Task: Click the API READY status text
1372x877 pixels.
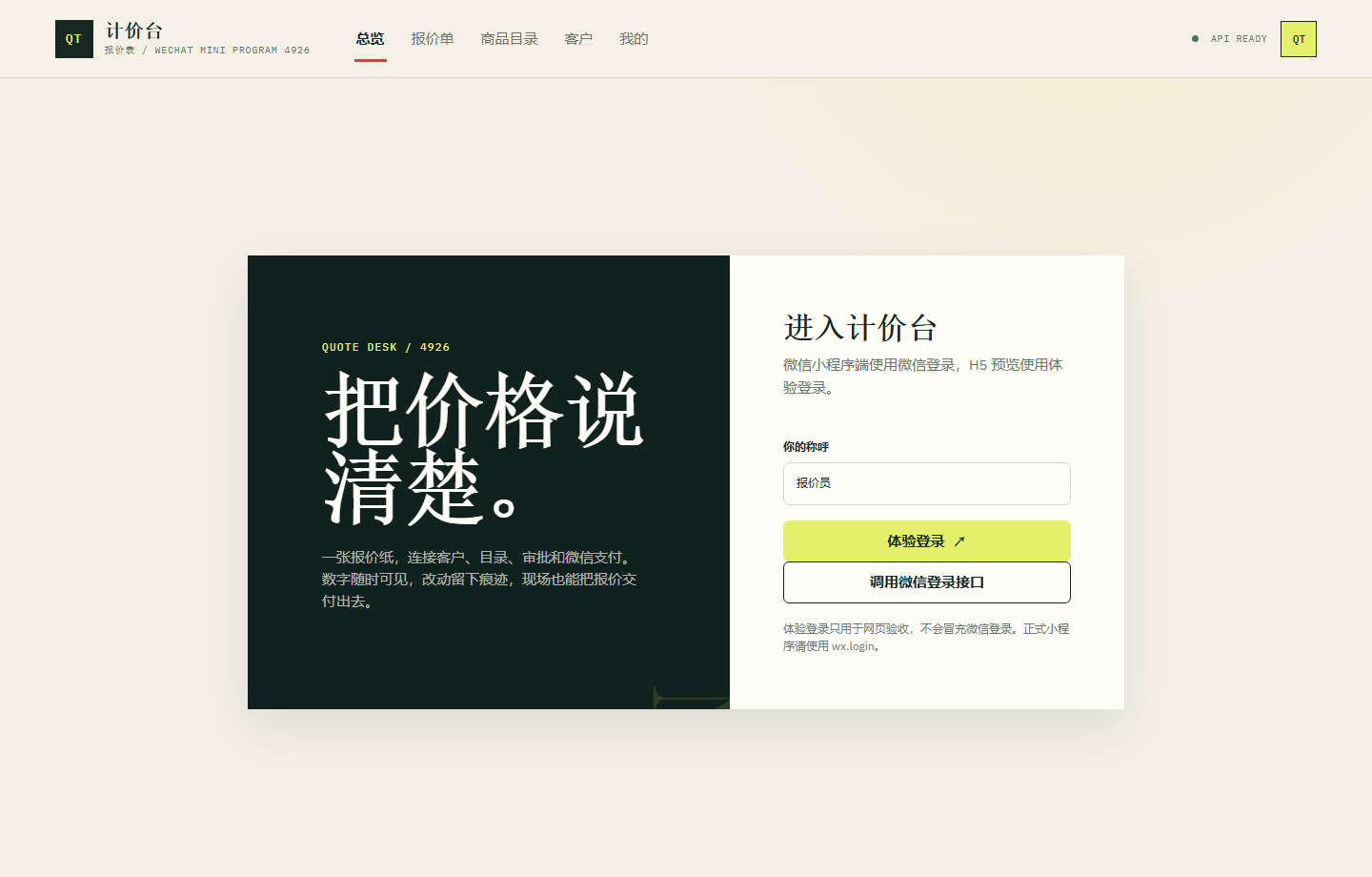Action: click(x=1239, y=39)
